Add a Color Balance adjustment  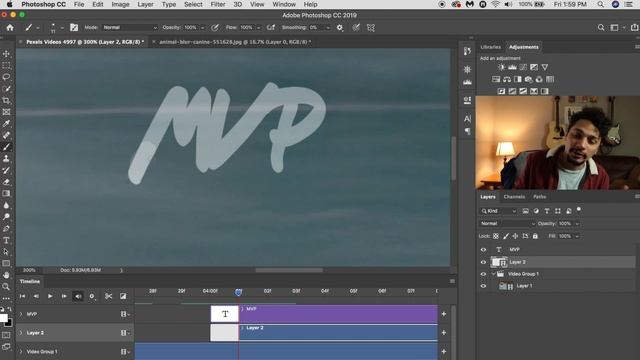[507, 79]
